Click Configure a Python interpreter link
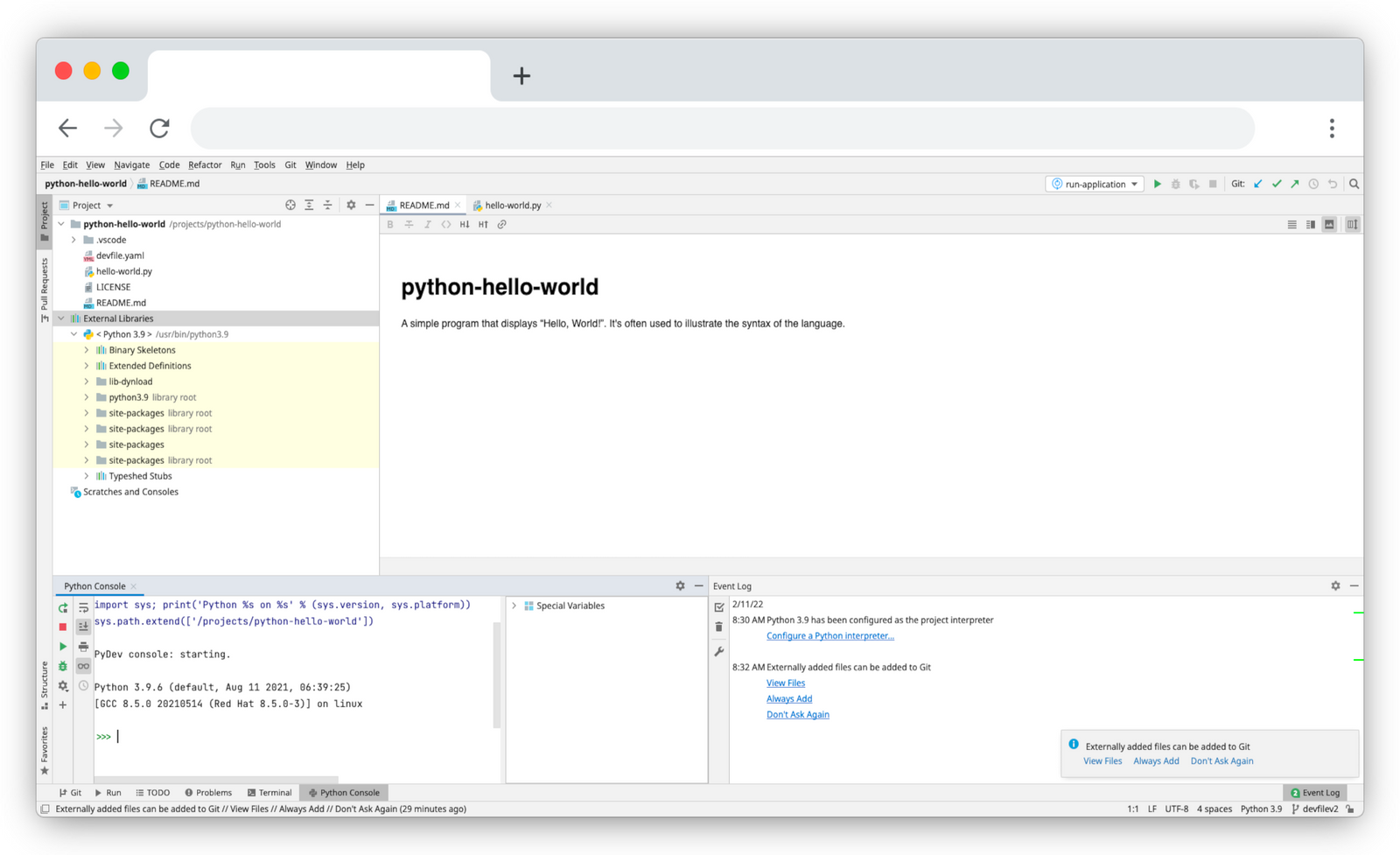 [x=829, y=635]
